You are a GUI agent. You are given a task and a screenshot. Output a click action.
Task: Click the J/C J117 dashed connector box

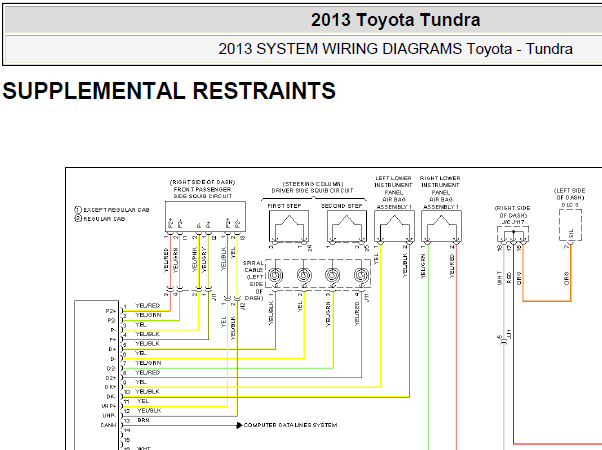[513, 234]
